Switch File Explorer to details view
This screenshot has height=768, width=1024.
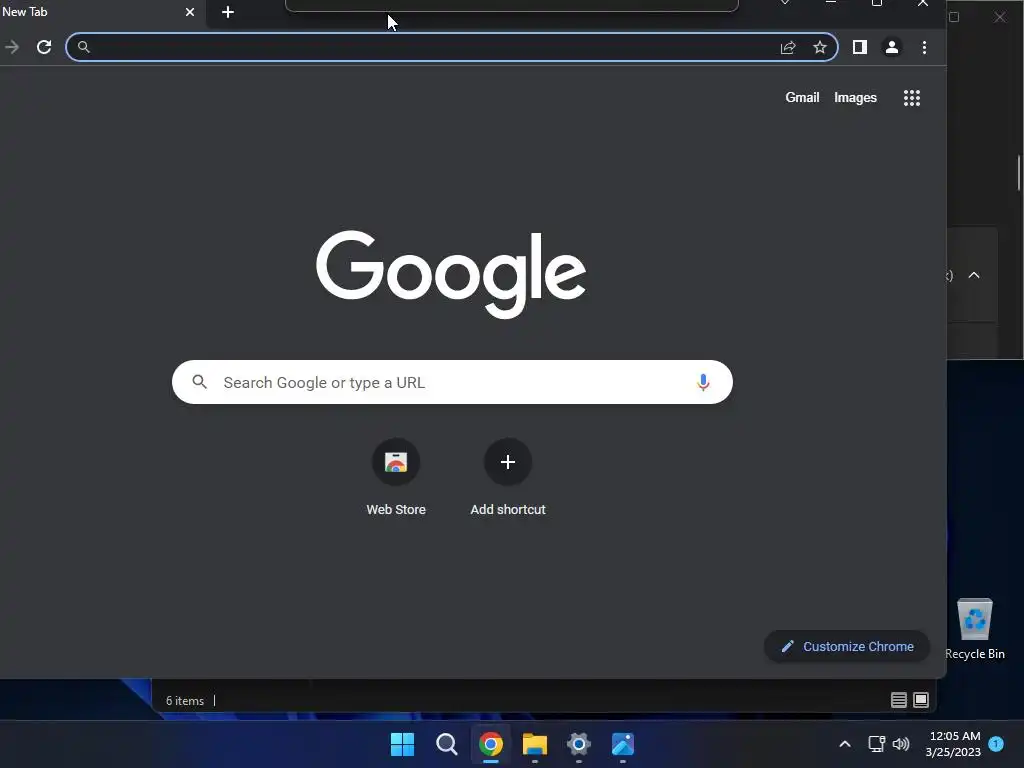[x=899, y=700]
